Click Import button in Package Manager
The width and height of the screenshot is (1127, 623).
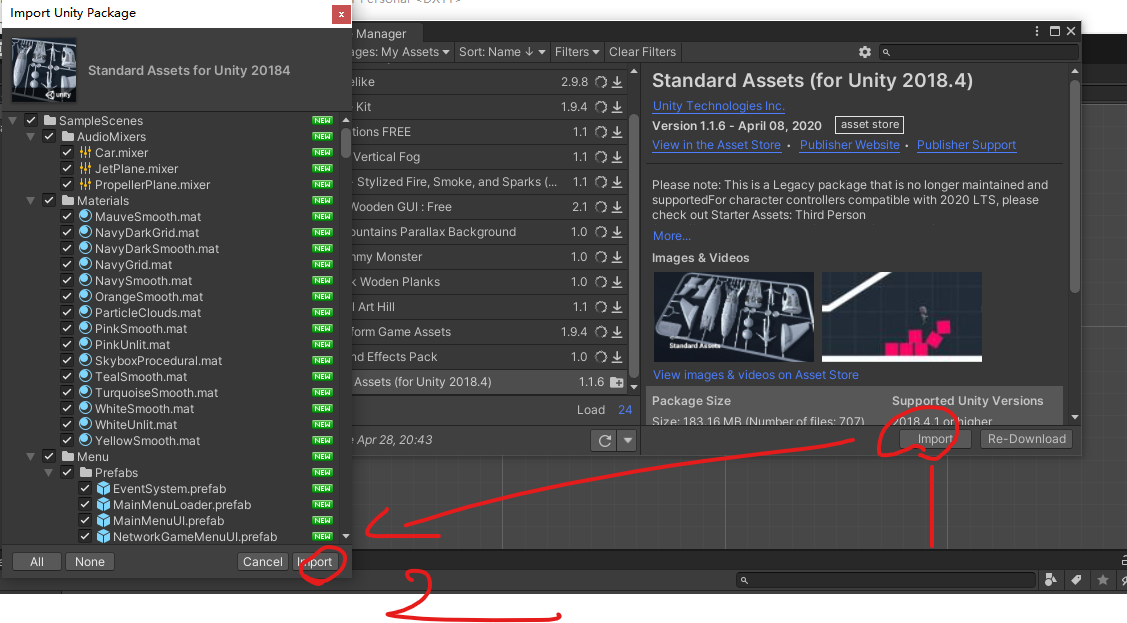[935, 439]
